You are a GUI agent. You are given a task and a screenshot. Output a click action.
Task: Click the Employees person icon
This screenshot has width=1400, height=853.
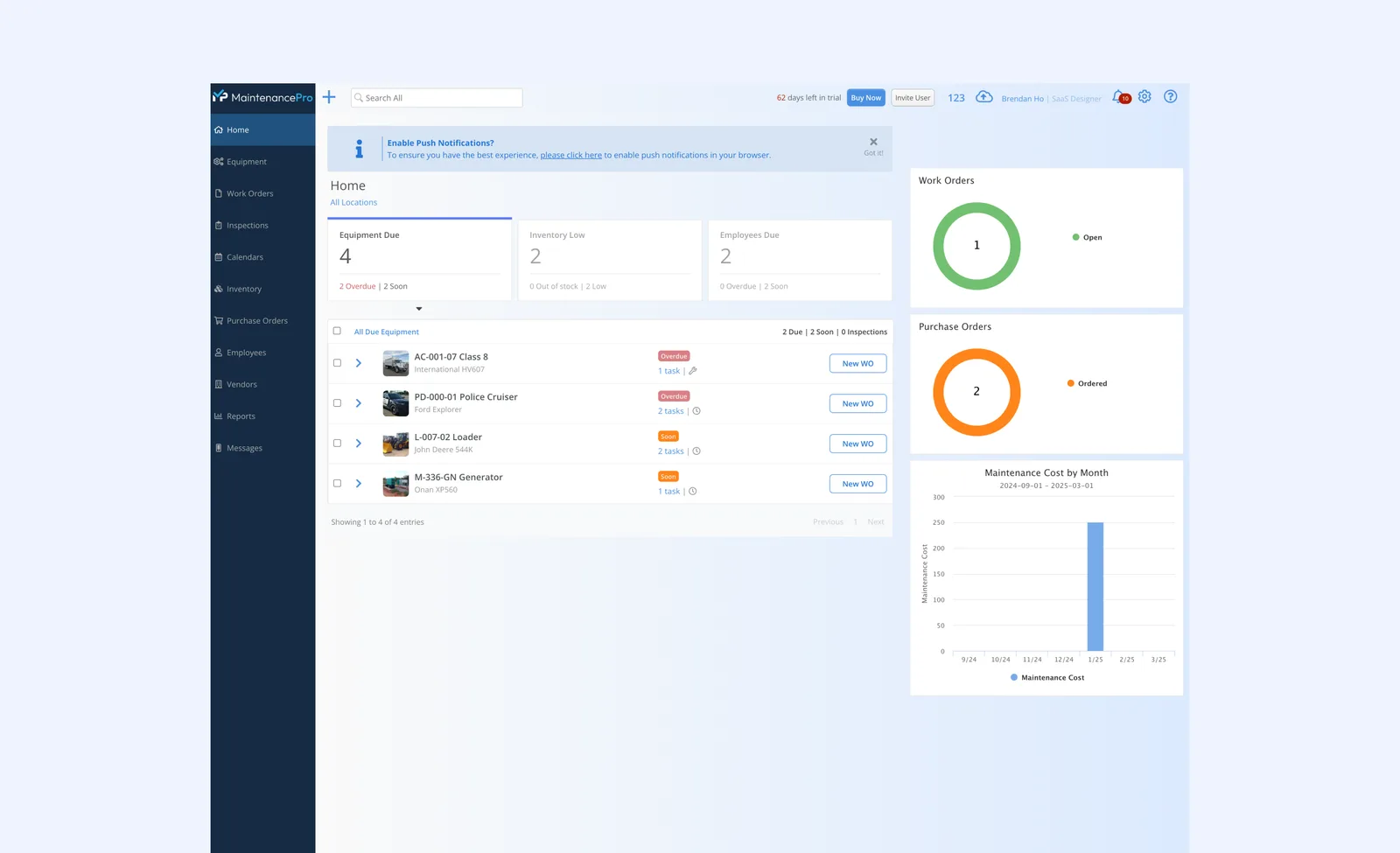coord(219,353)
